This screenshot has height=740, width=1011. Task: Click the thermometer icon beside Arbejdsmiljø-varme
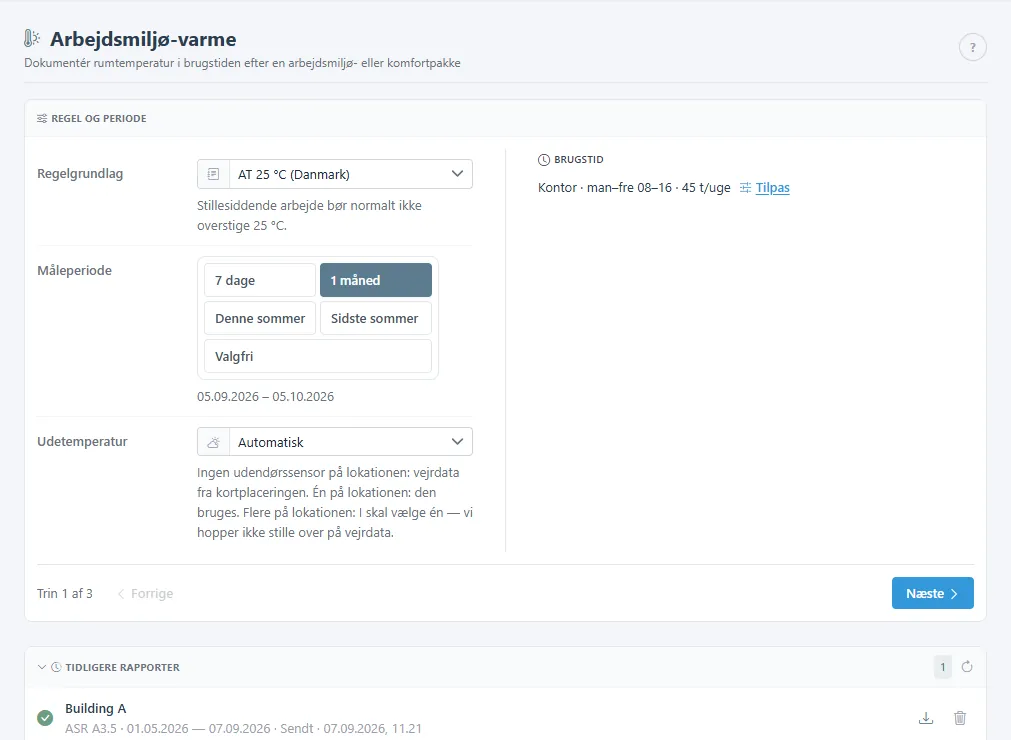coord(32,39)
